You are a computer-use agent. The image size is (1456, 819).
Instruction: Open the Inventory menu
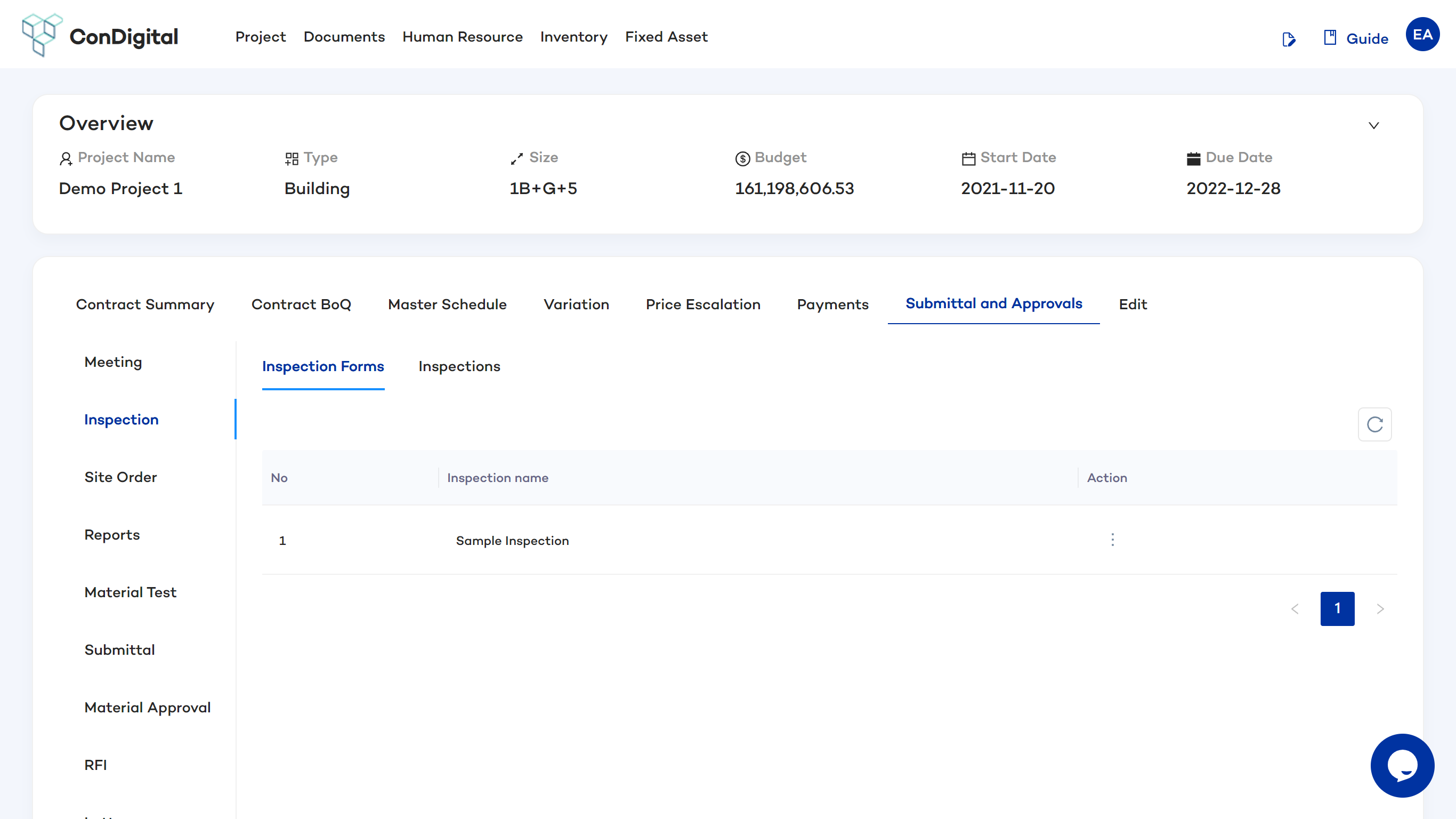point(573,37)
